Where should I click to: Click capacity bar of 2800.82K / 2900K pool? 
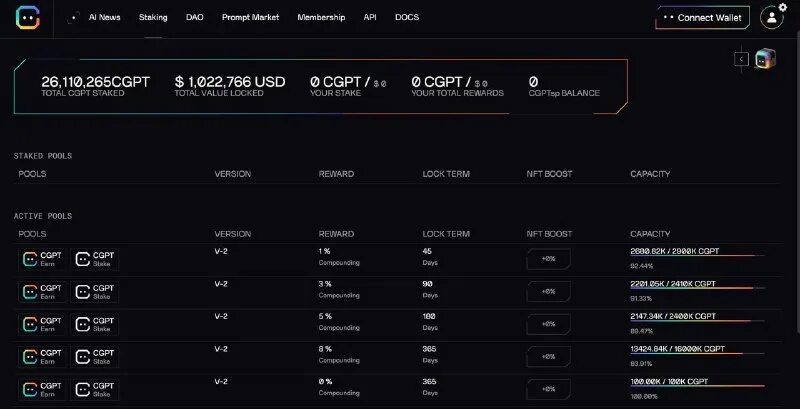tap(697, 255)
